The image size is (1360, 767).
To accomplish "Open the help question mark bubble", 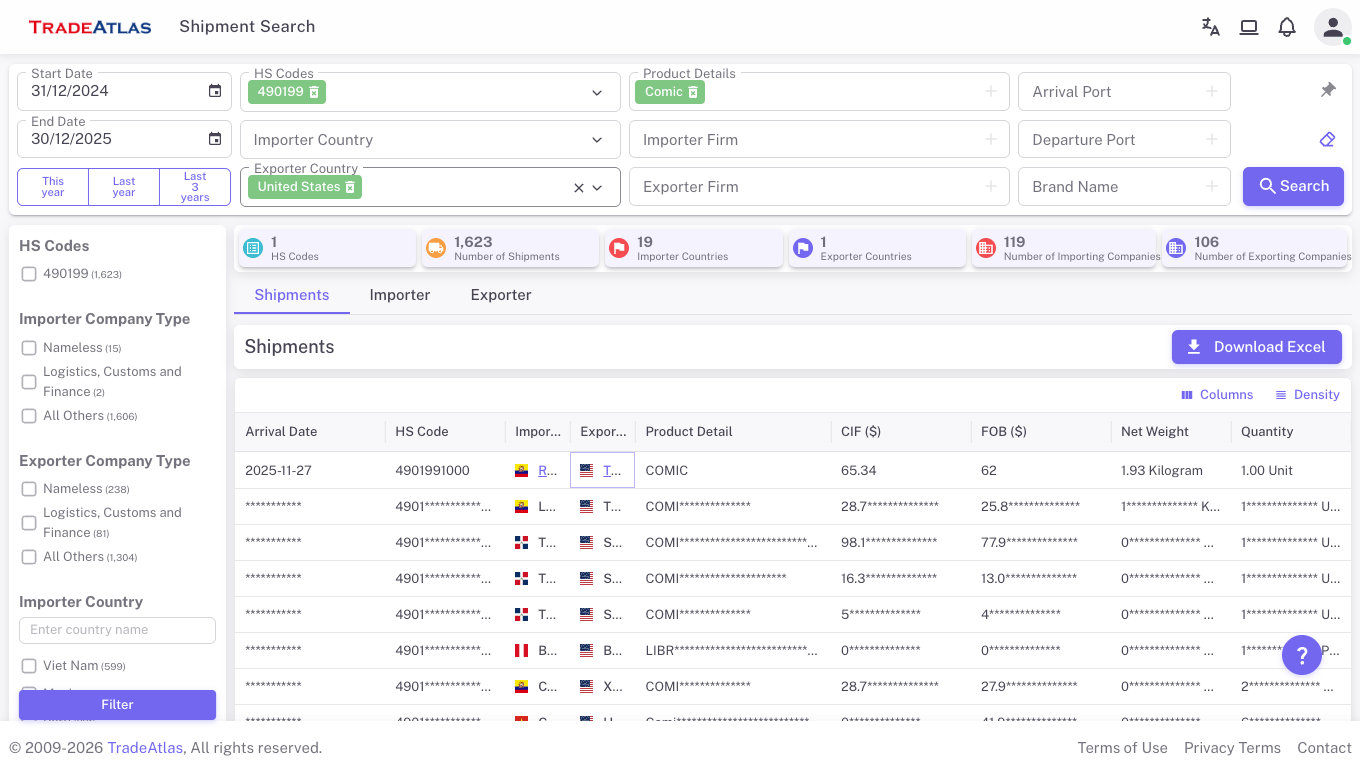I will click(x=1302, y=655).
